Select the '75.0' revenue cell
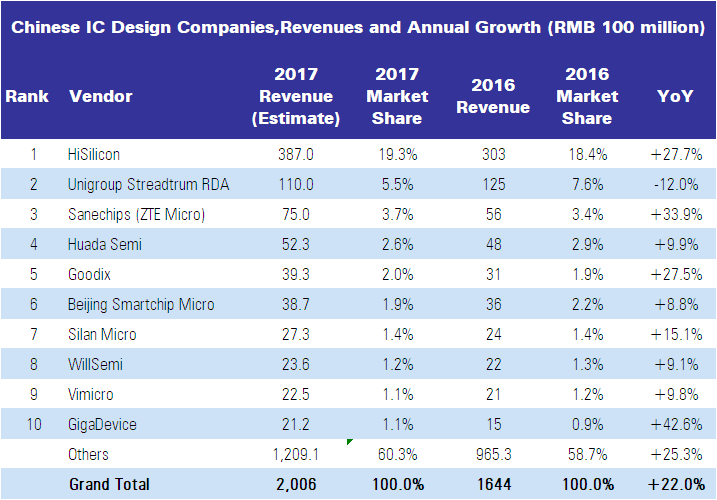 point(296,214)
